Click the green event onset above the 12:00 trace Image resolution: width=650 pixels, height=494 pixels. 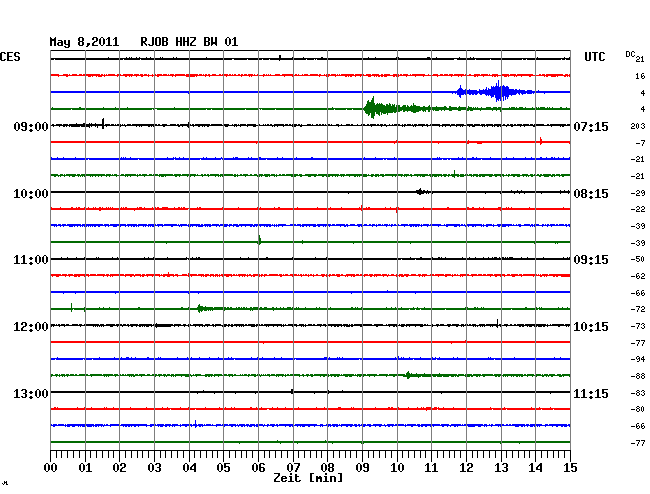click(x=200, y=308)
